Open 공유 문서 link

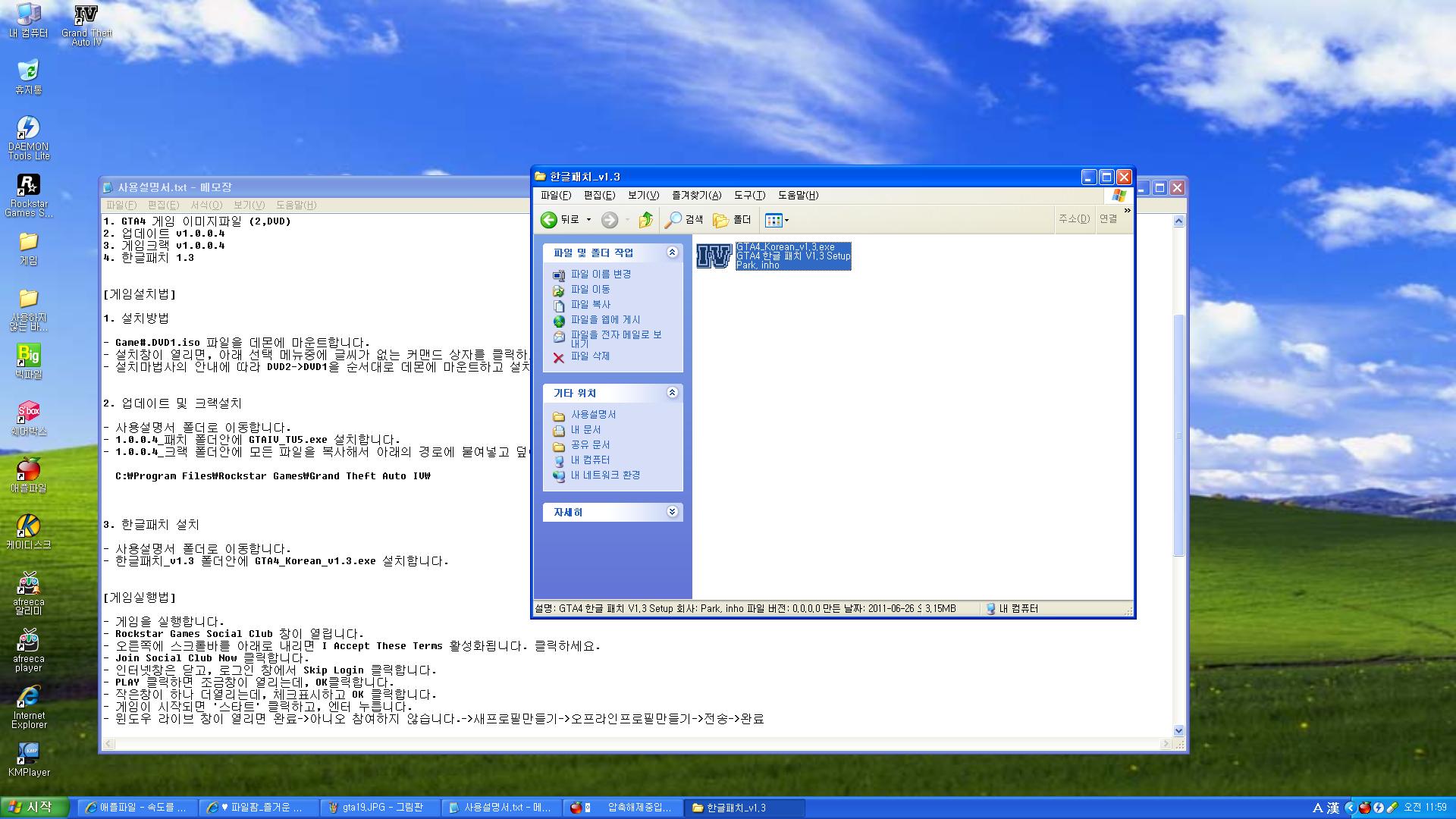point(590,444)
